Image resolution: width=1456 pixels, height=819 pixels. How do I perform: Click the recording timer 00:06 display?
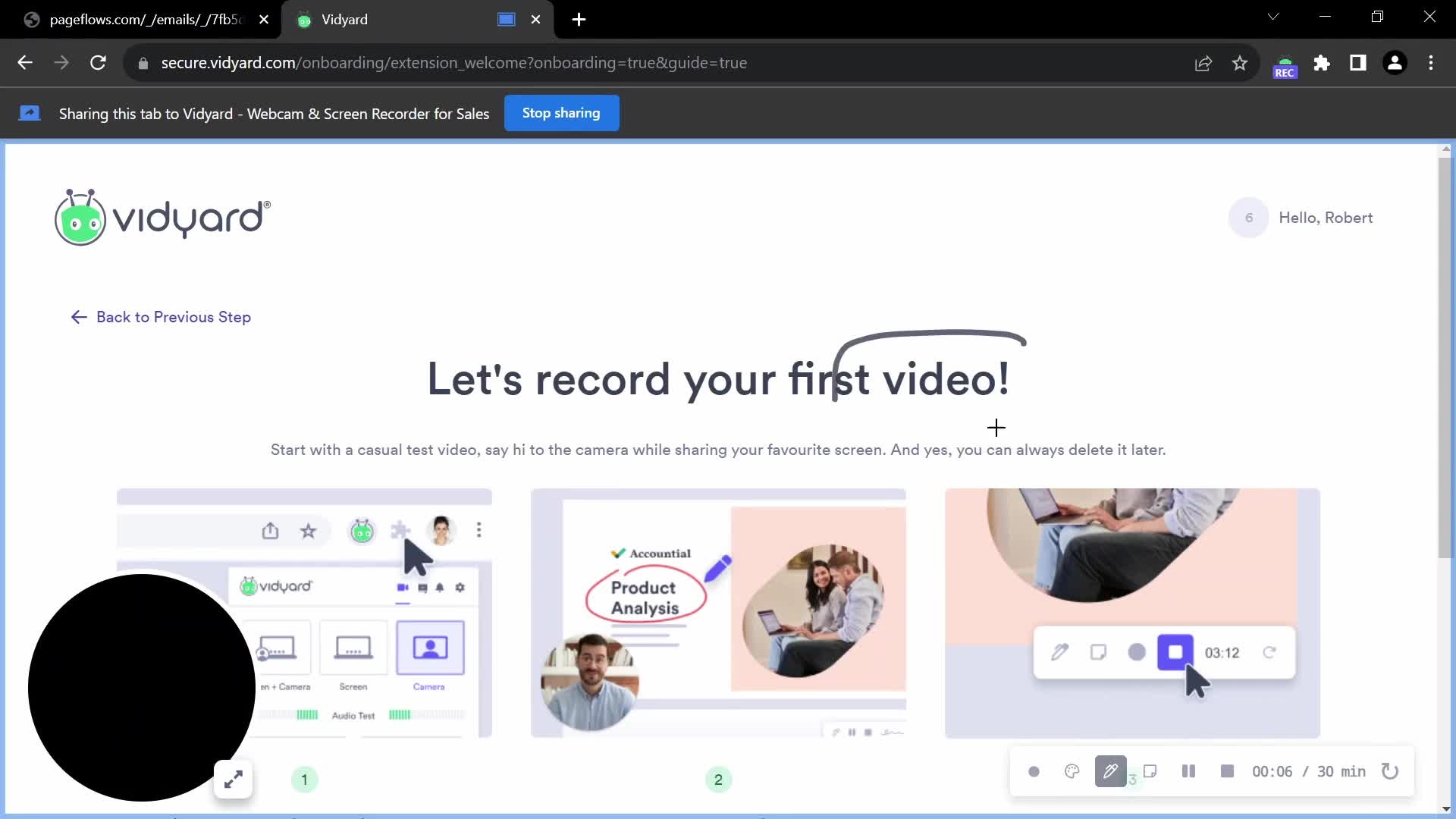pyautogui.click(x=1272, y=771)
